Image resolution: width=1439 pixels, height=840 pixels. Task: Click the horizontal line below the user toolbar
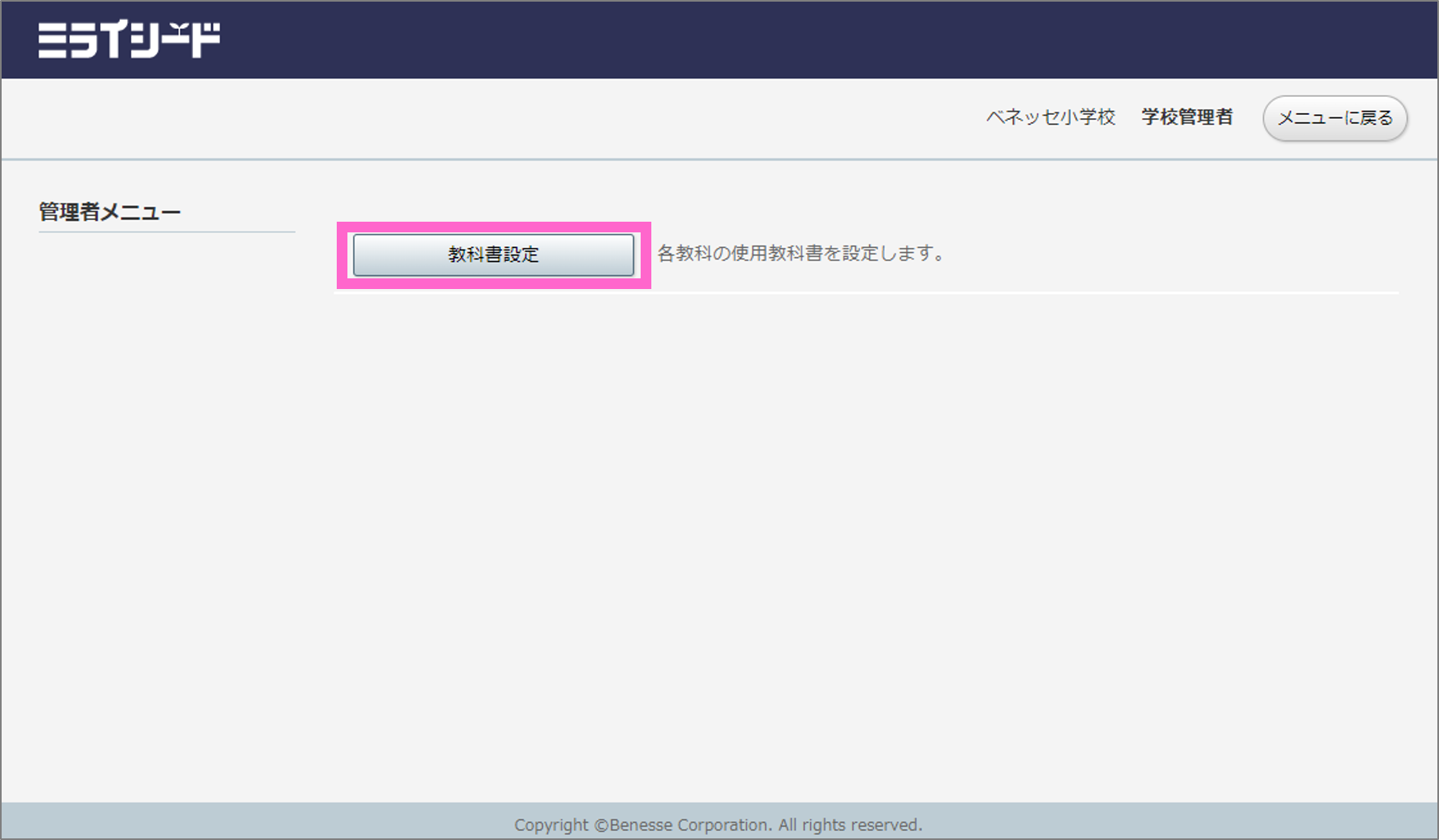coord(719,159)
